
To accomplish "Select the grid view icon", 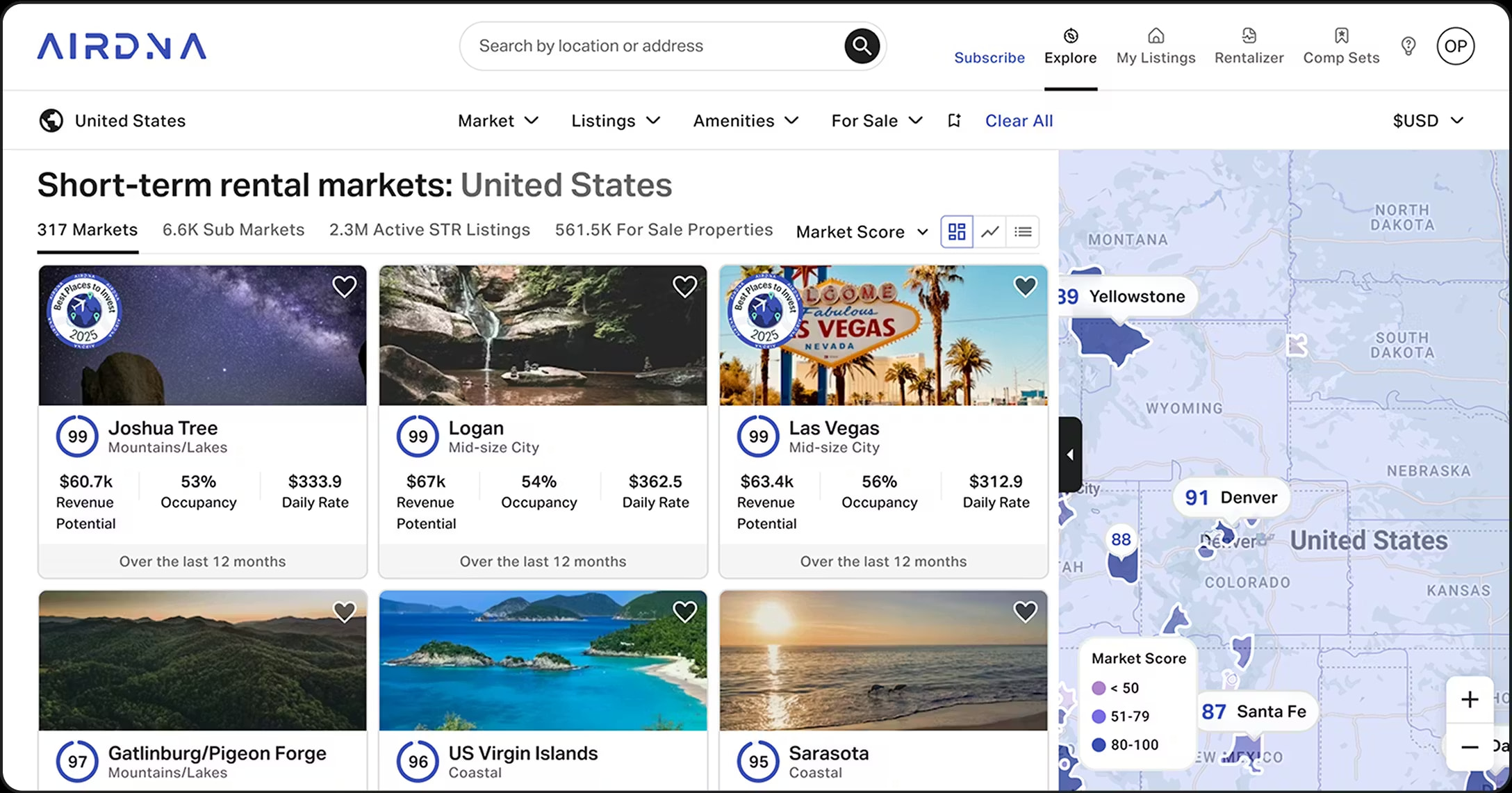I will pyautogui.click(x=957, y=231).
